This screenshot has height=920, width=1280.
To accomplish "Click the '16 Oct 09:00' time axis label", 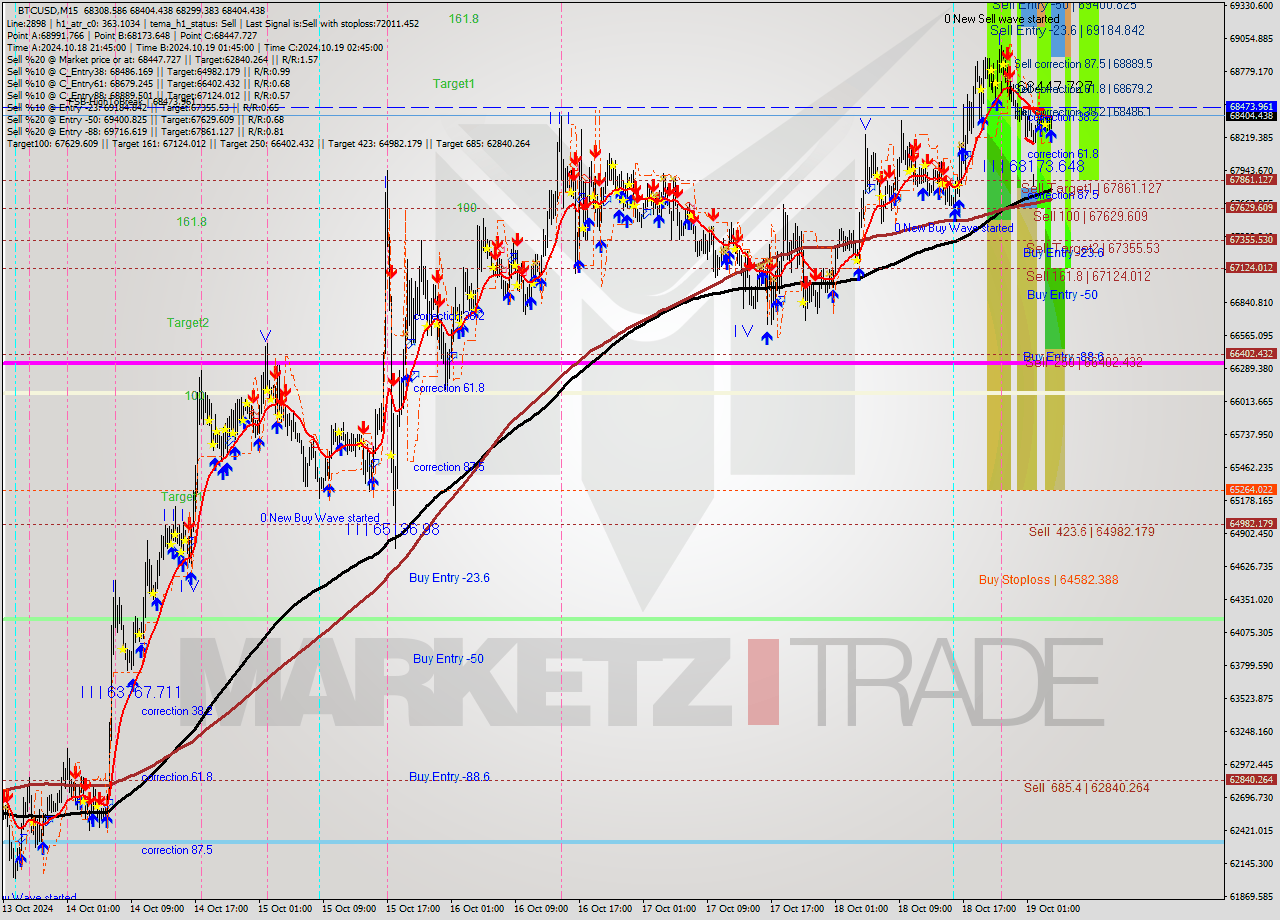I will (x=541, y=909).
